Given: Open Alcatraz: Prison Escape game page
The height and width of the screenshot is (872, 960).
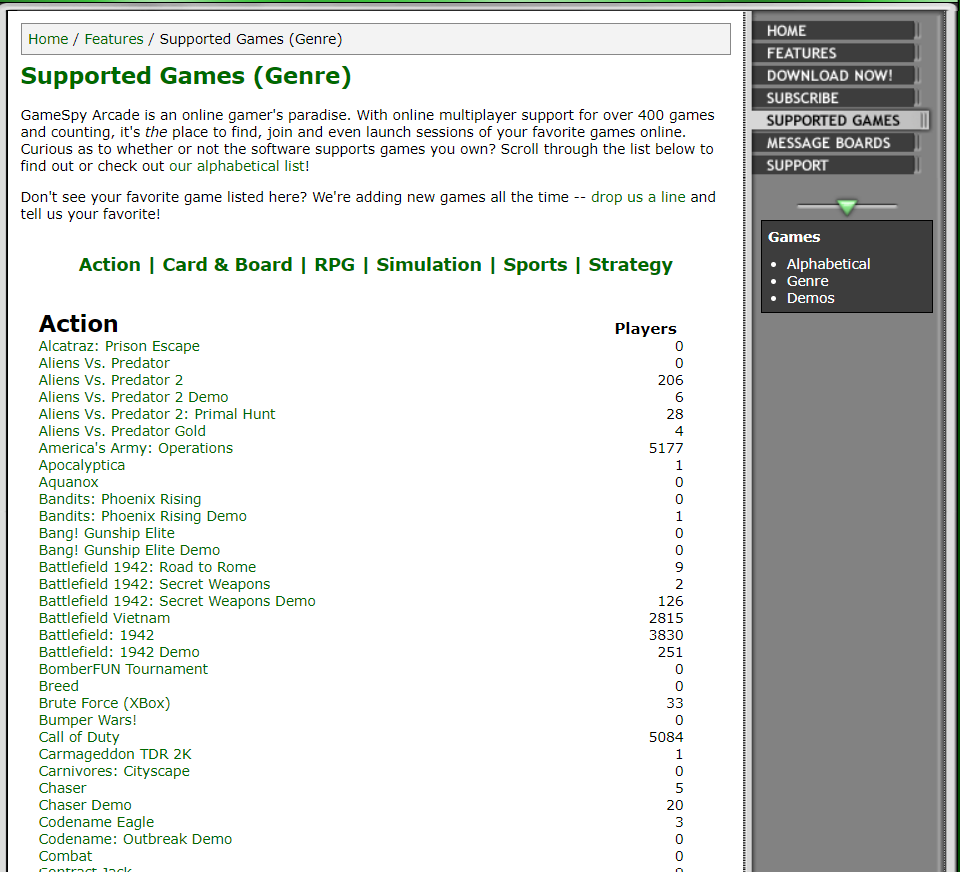Looking at the screenshot, I should pyautogui.click(x=119, y=346).
